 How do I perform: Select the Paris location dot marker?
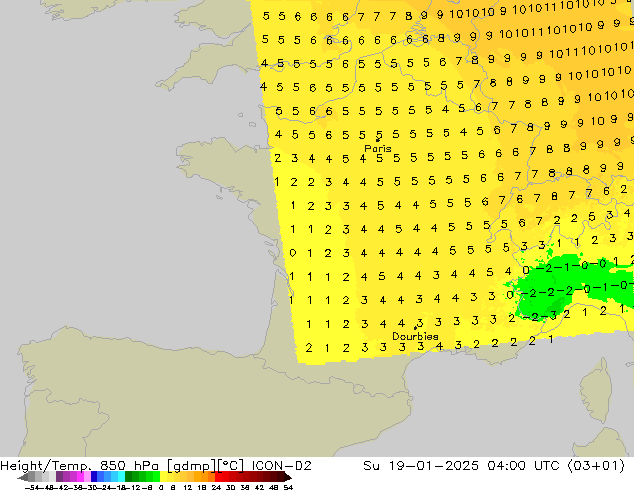point(378,140)
